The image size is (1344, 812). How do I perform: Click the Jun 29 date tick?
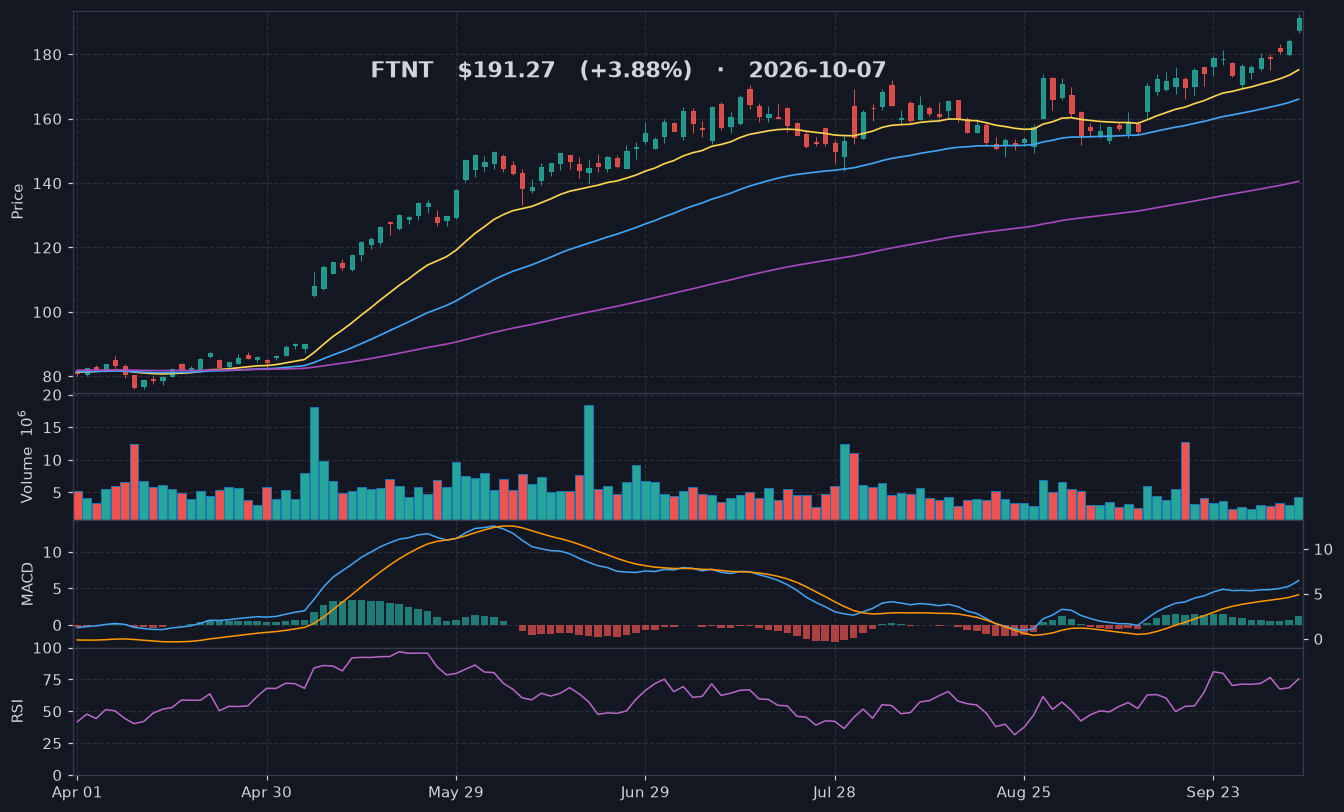(645, 792)
